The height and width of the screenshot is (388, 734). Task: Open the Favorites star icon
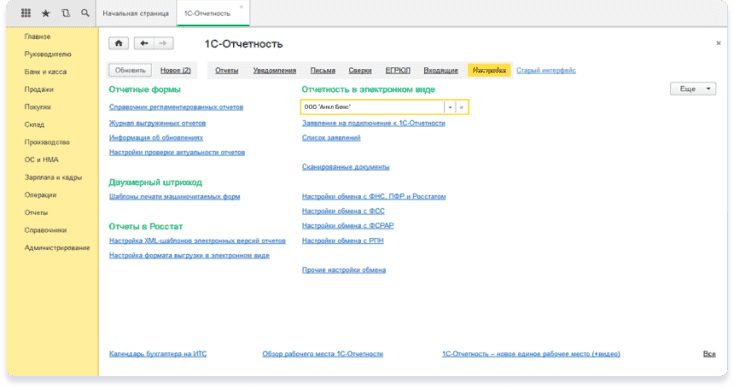point(45,13)
